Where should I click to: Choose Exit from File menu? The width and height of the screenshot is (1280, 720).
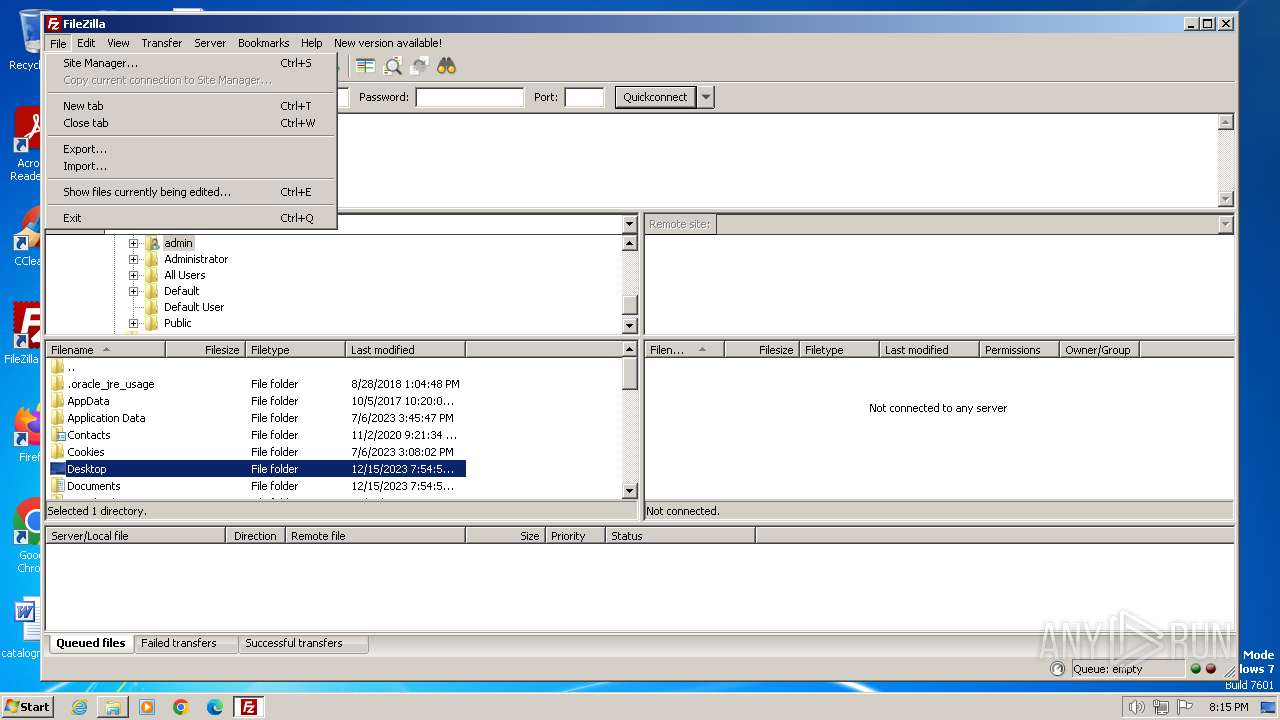[190, 218]
